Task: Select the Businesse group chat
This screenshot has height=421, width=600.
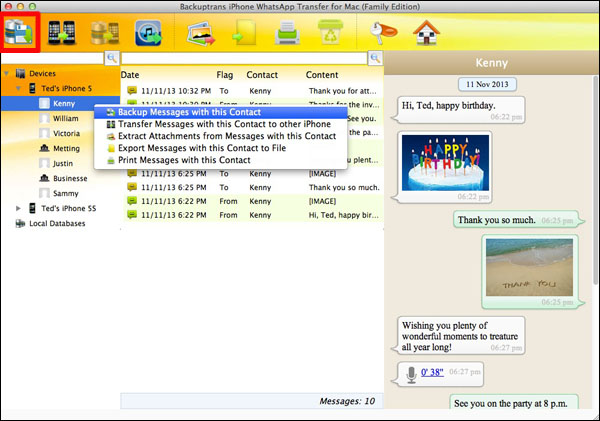Action: coord(70,178)
